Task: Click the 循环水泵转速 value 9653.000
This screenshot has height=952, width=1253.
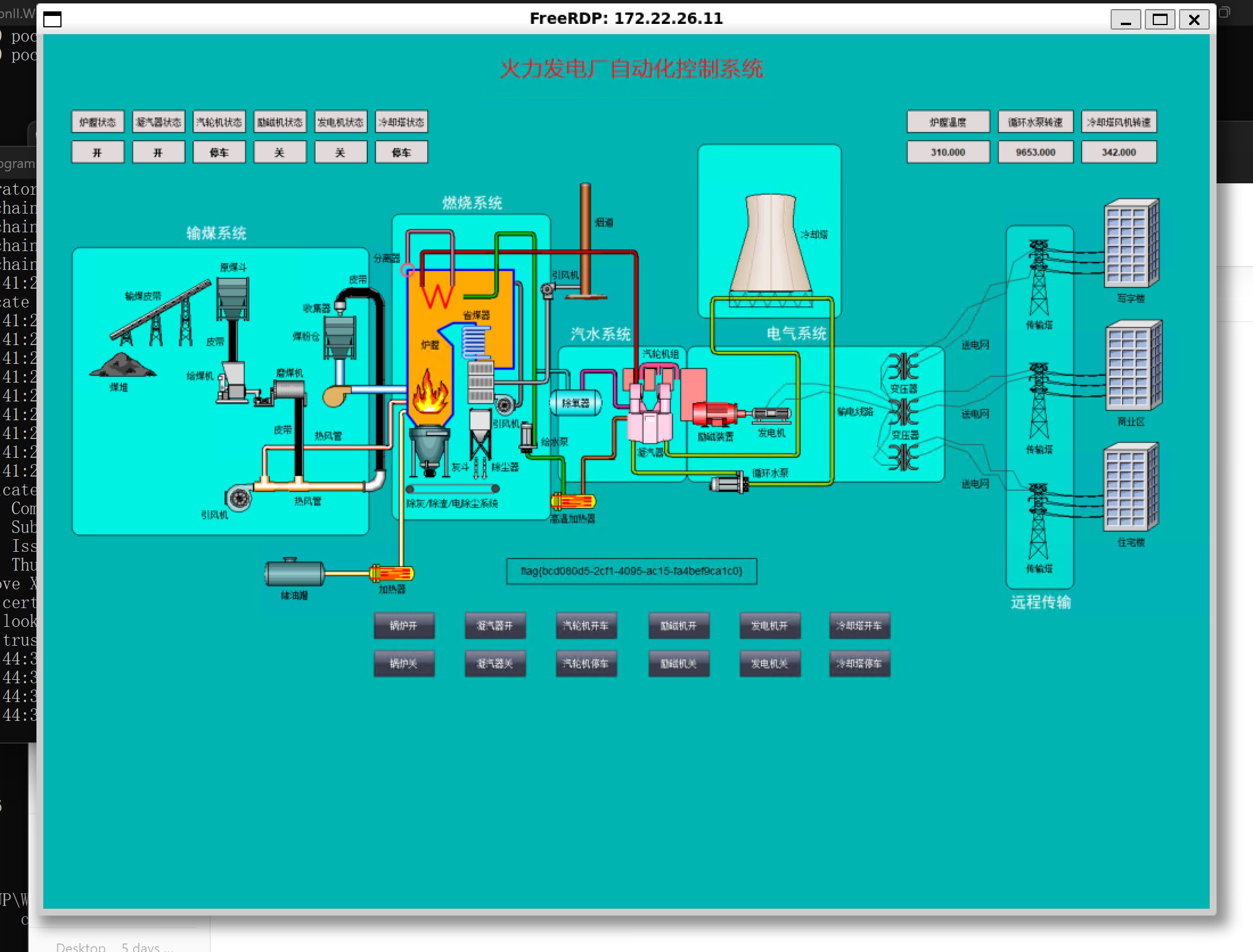Action: tap(1035, 152)
